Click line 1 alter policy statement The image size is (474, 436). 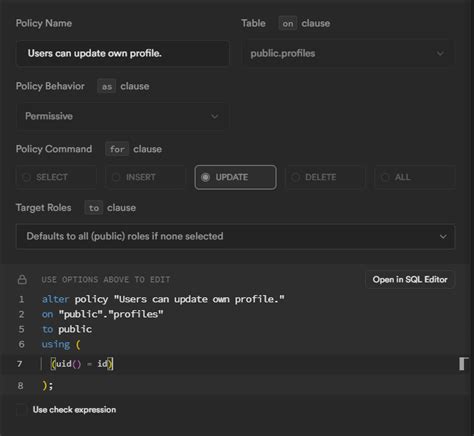click(x=163, y=299)
